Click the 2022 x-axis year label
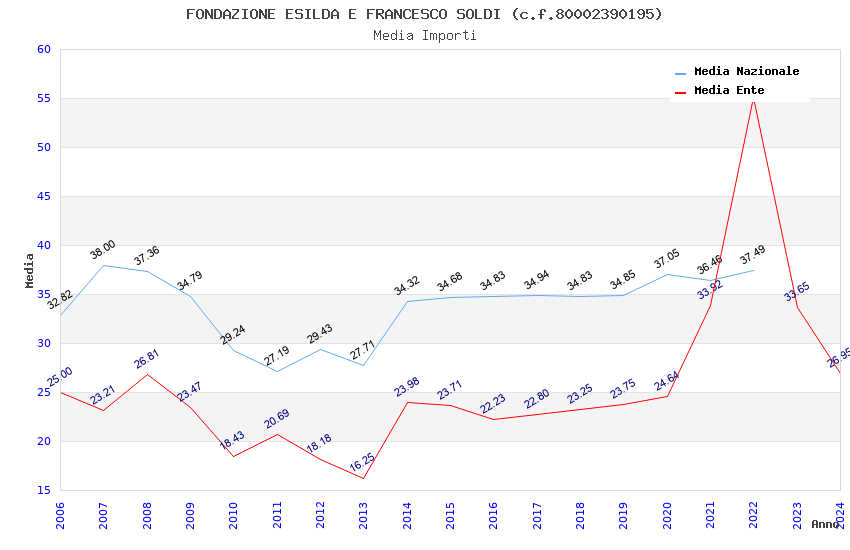Viewport: 850px width, 550px height. 754,515
